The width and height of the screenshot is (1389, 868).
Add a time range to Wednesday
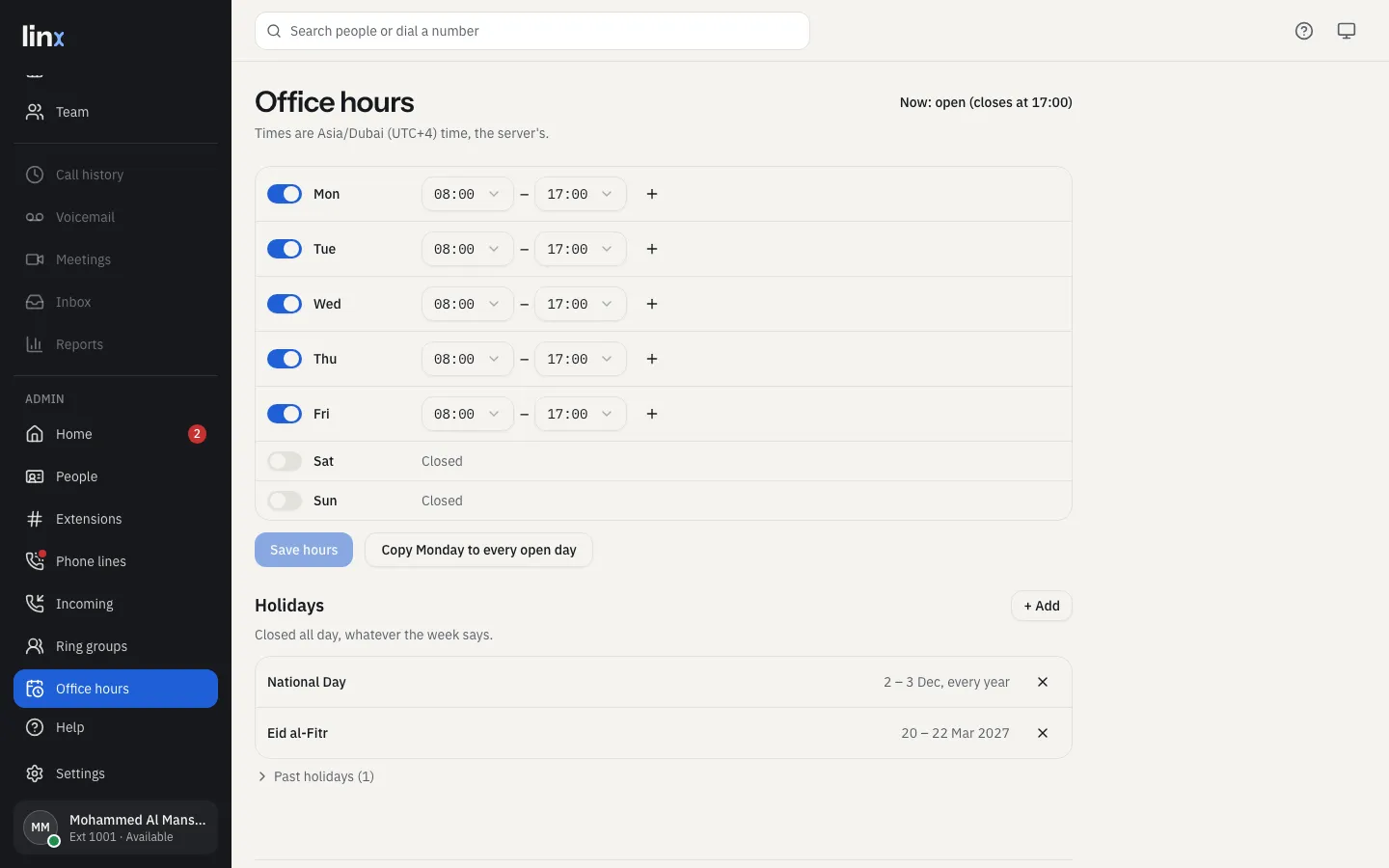[x=652, y=304]
